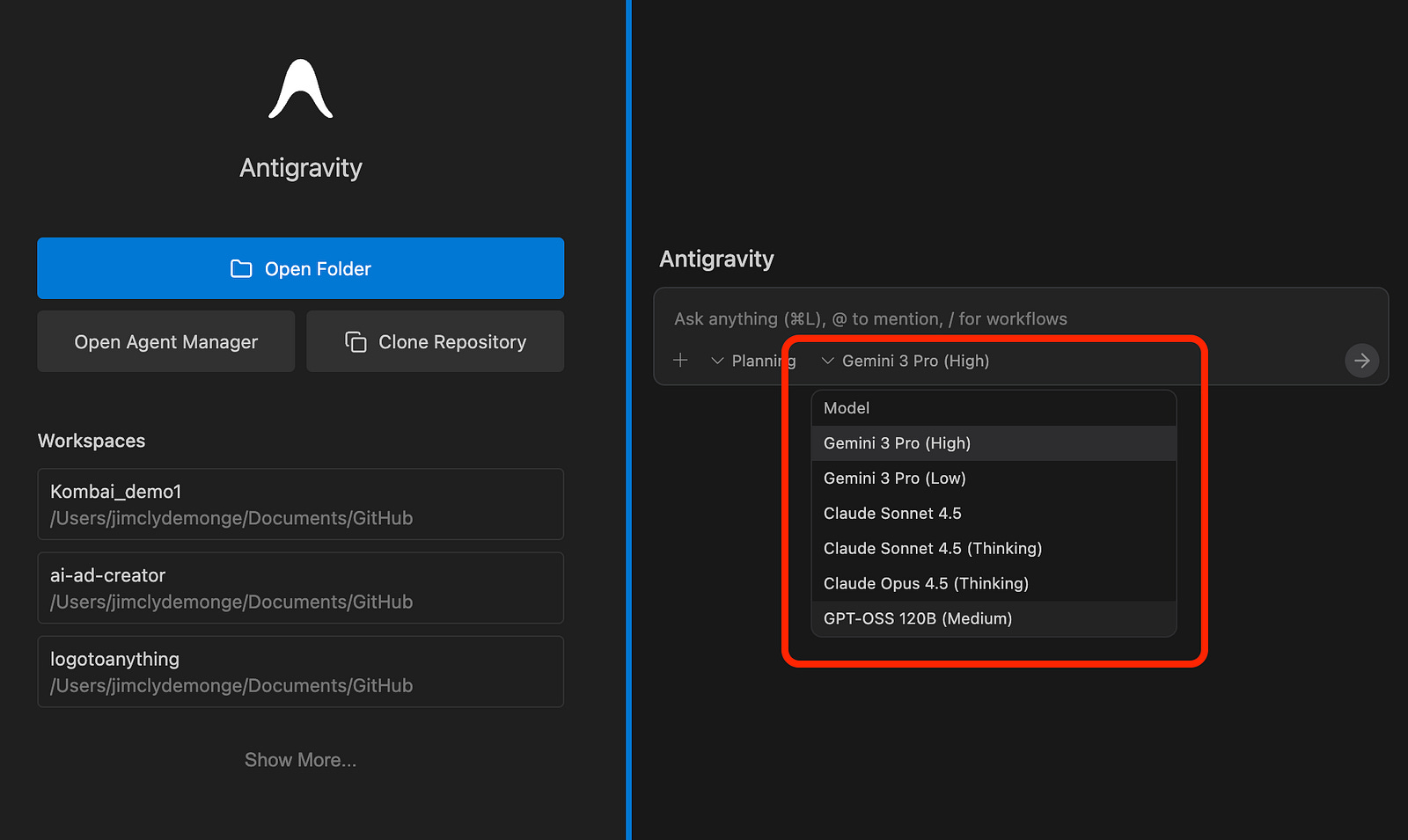Choose Claude Sonnet 4.5 model

[x=994, y=514]
